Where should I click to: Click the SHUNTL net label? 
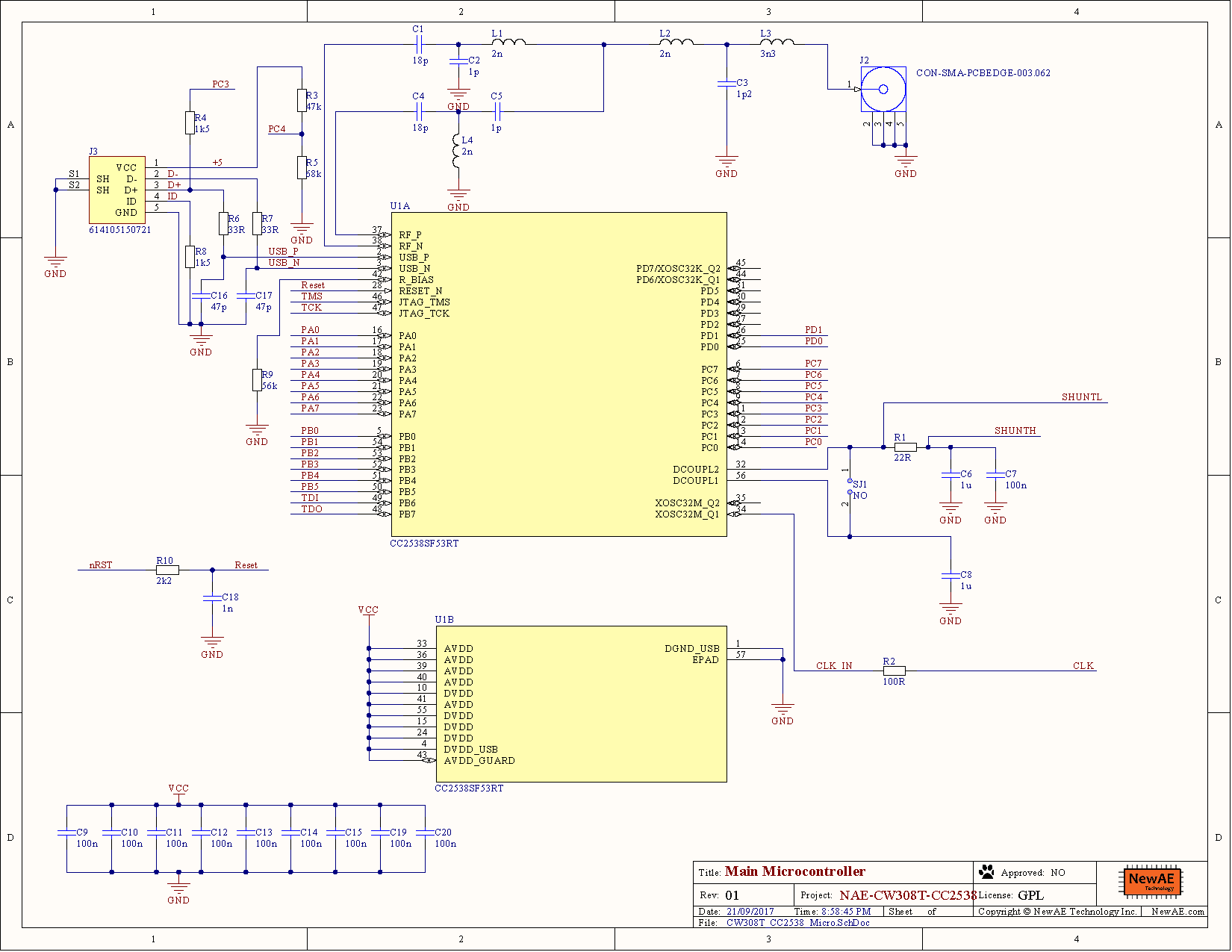(1082, 397)
